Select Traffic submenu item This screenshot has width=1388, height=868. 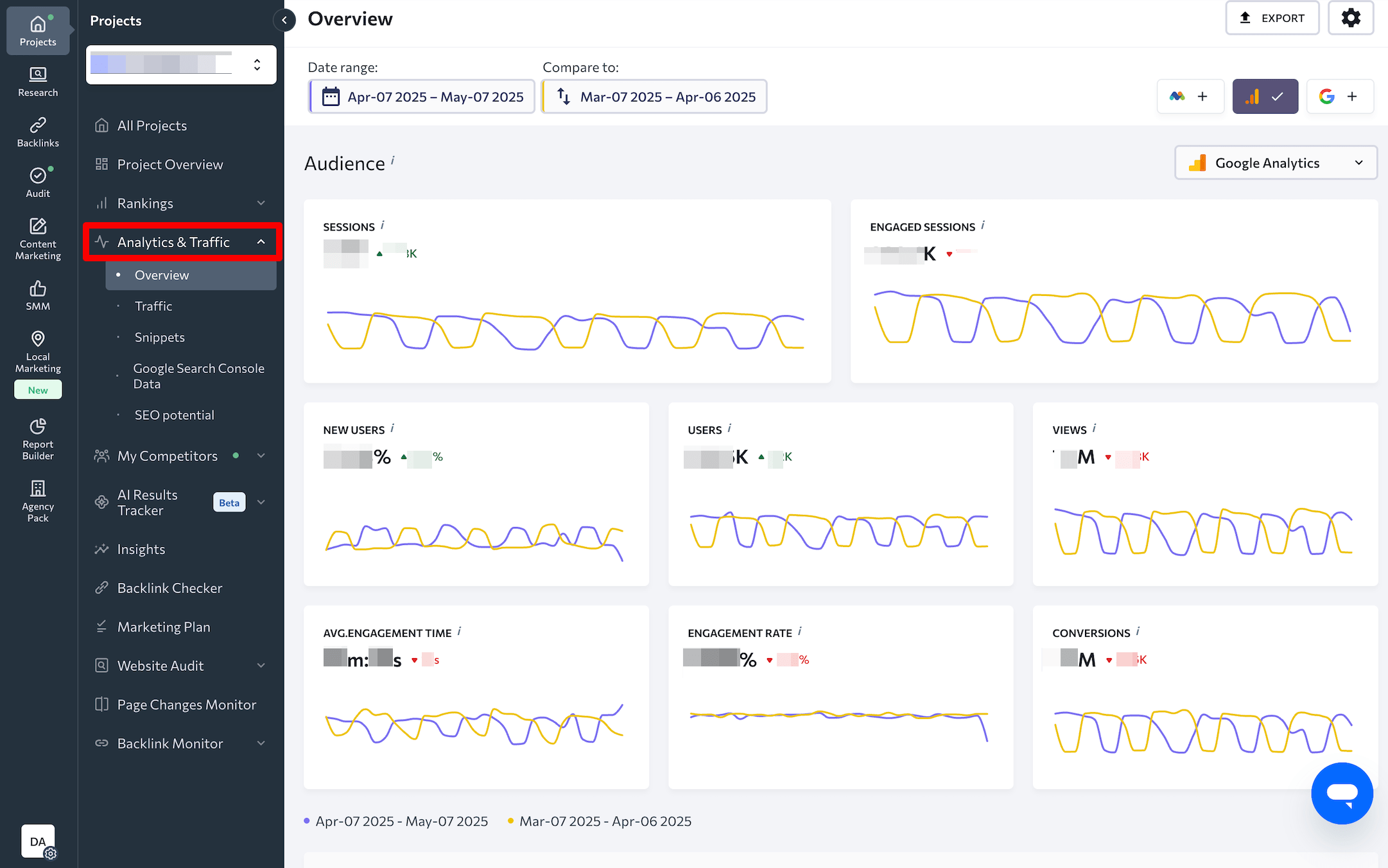point(153,306)
